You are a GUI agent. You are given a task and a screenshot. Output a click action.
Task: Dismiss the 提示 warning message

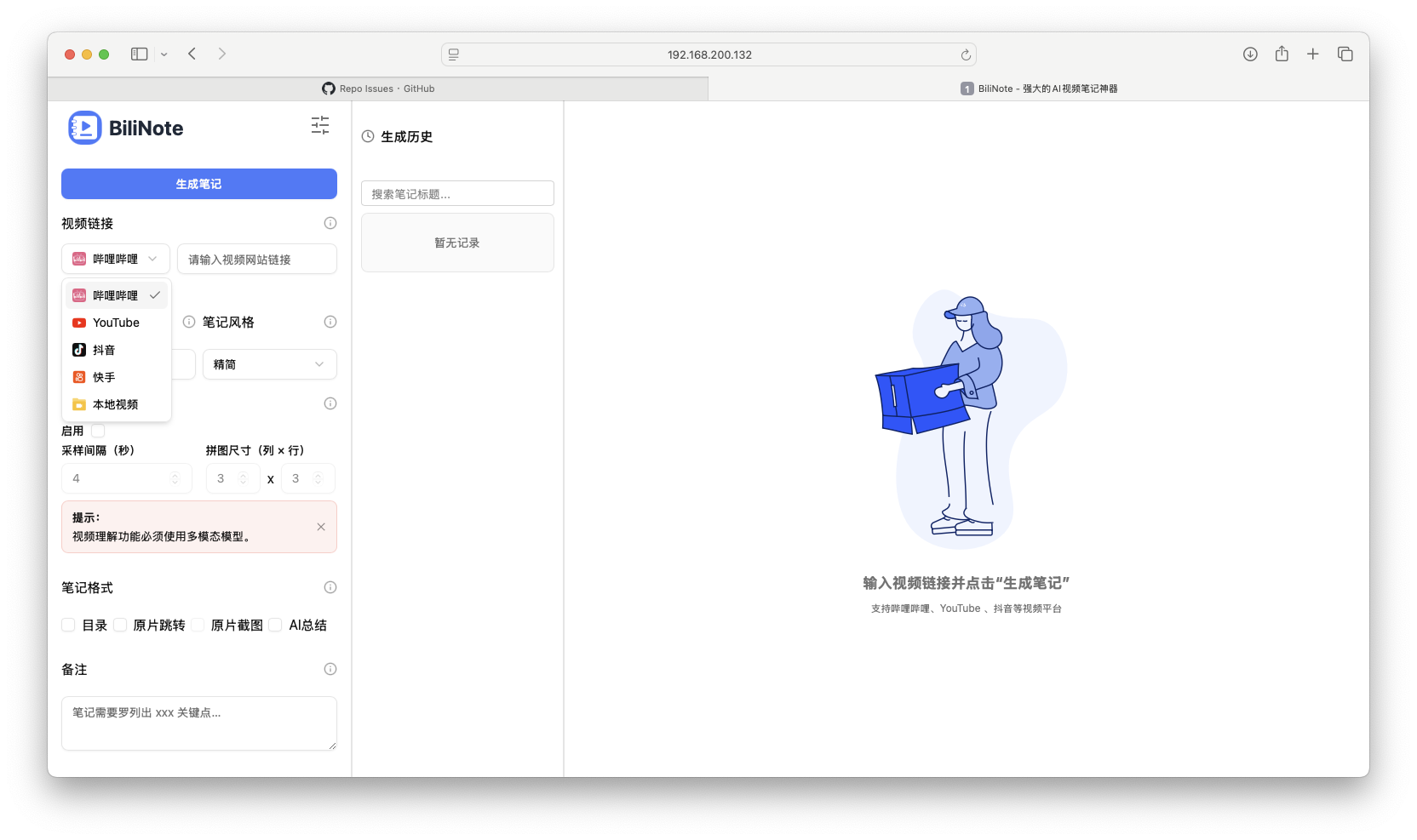pyautogui.click(x=321, y=527)
